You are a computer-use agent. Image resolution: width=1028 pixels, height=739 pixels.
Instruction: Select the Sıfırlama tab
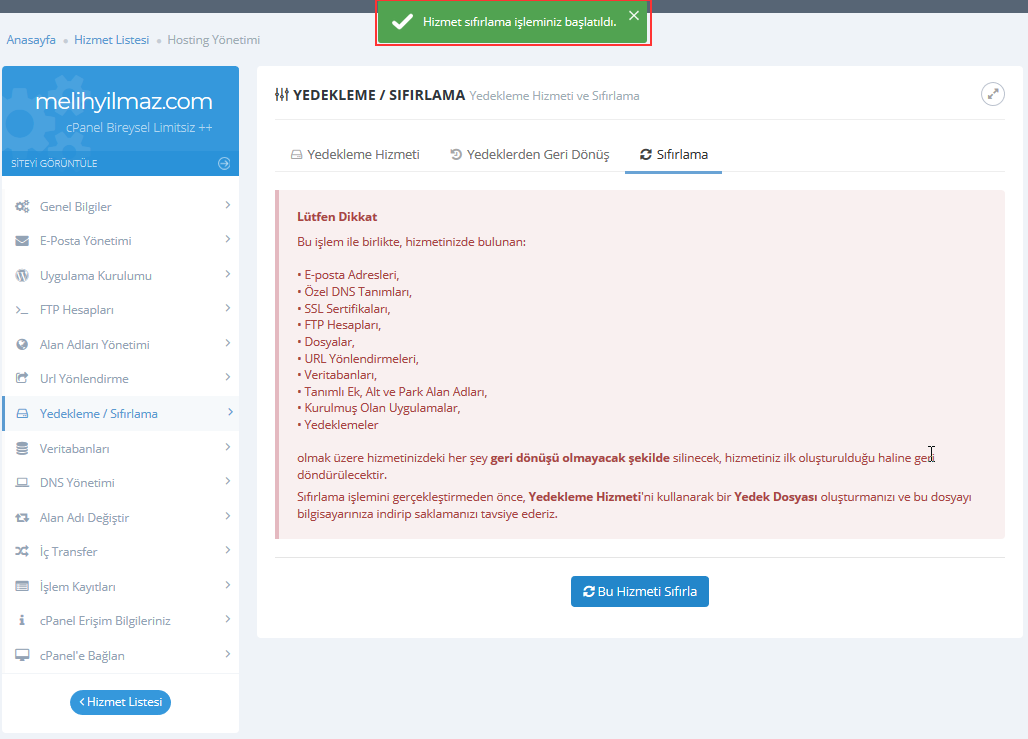[x=673, y=155]
